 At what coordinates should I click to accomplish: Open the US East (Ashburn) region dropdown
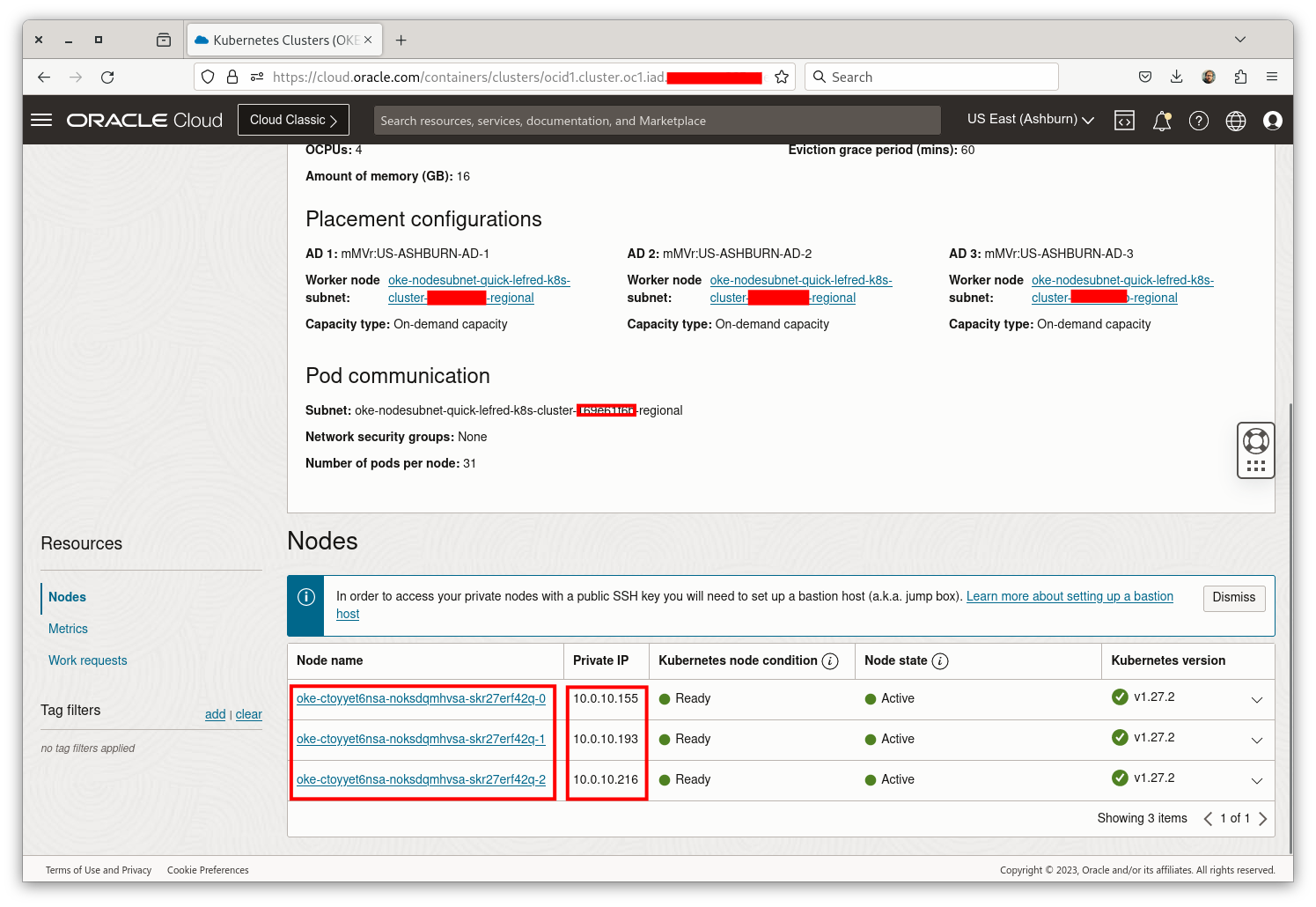point(1031,120)
